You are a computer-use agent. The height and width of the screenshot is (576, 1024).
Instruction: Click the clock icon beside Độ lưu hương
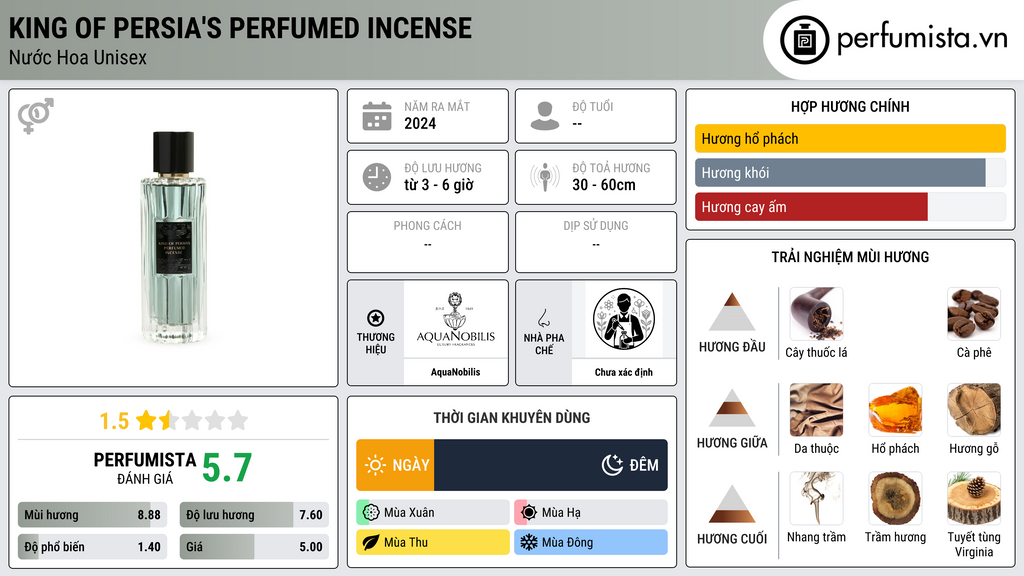click(x=377, y=177)
